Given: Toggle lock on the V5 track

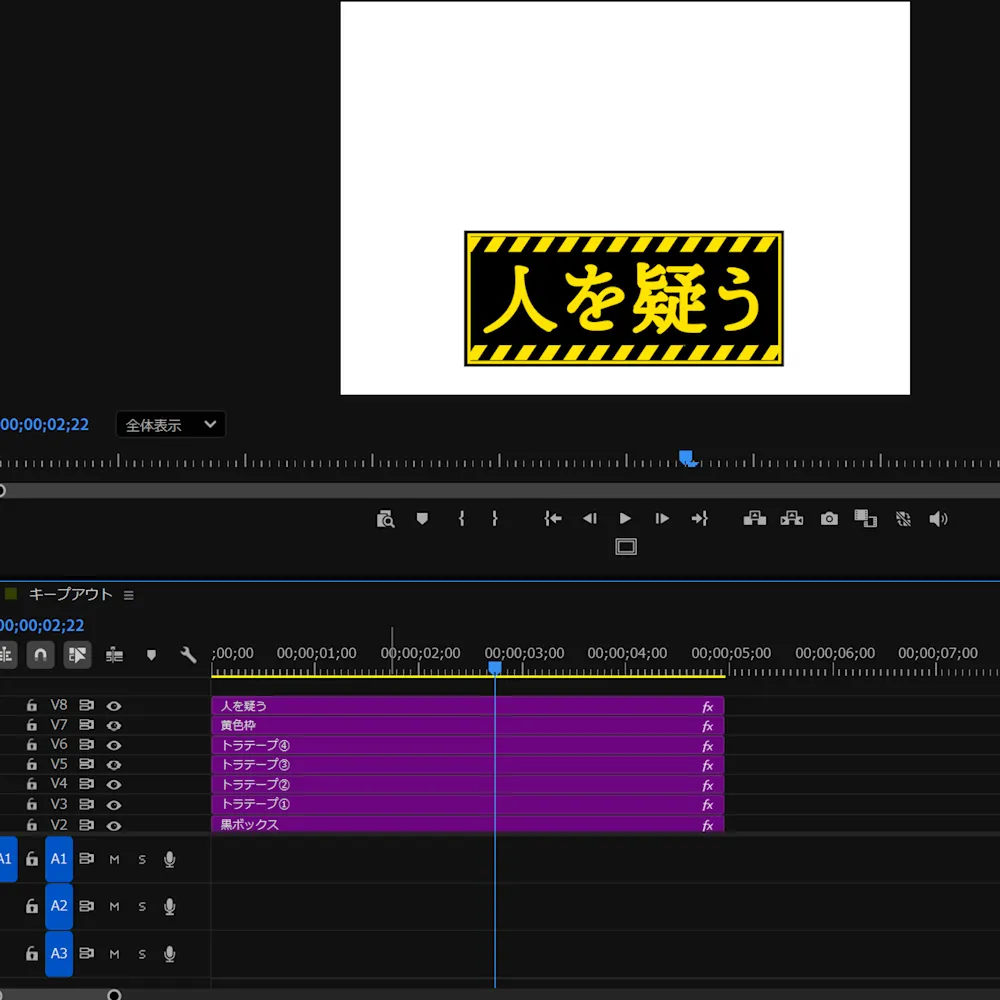Looking at the screenshot, I should pyautogui.click(x=32, y=765).
